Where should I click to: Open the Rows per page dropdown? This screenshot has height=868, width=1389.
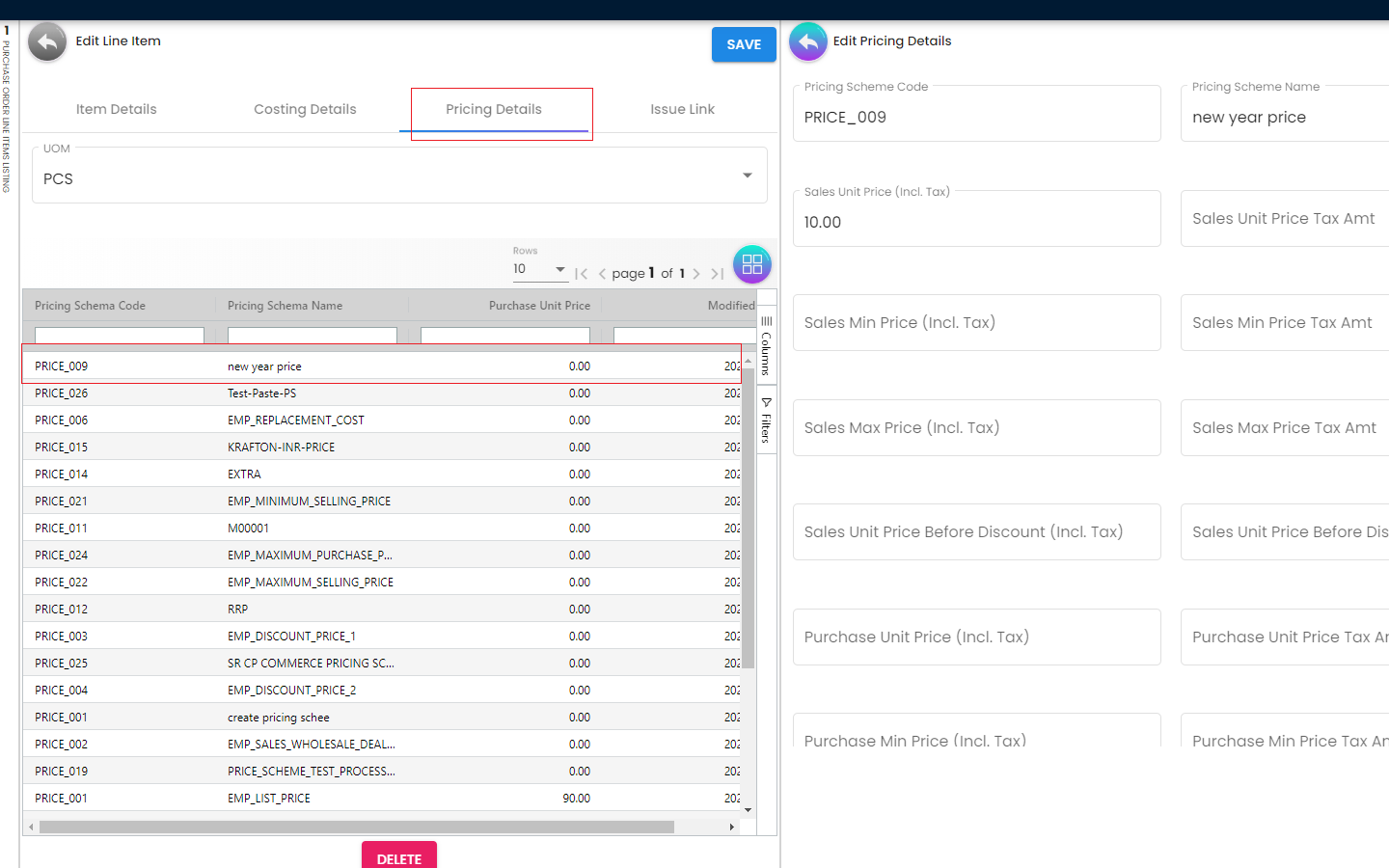click(x=540, y=269)
